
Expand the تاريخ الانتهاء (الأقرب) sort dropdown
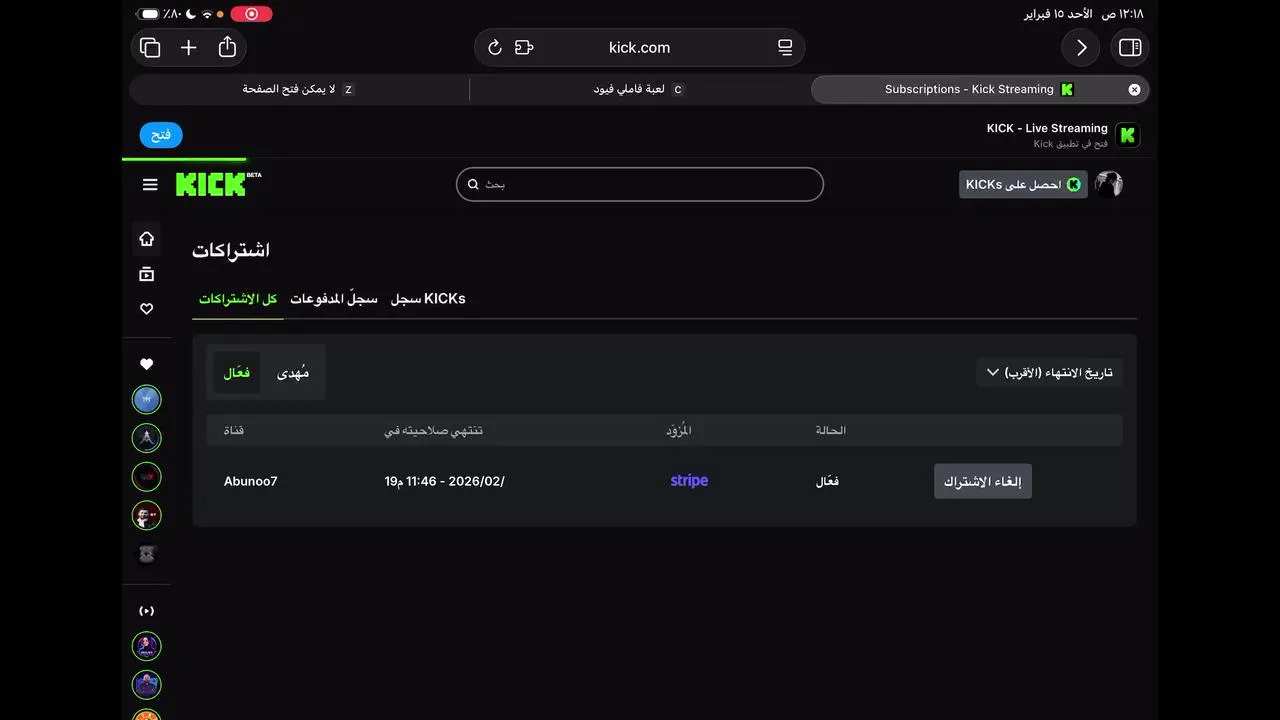coord(1049,373)
